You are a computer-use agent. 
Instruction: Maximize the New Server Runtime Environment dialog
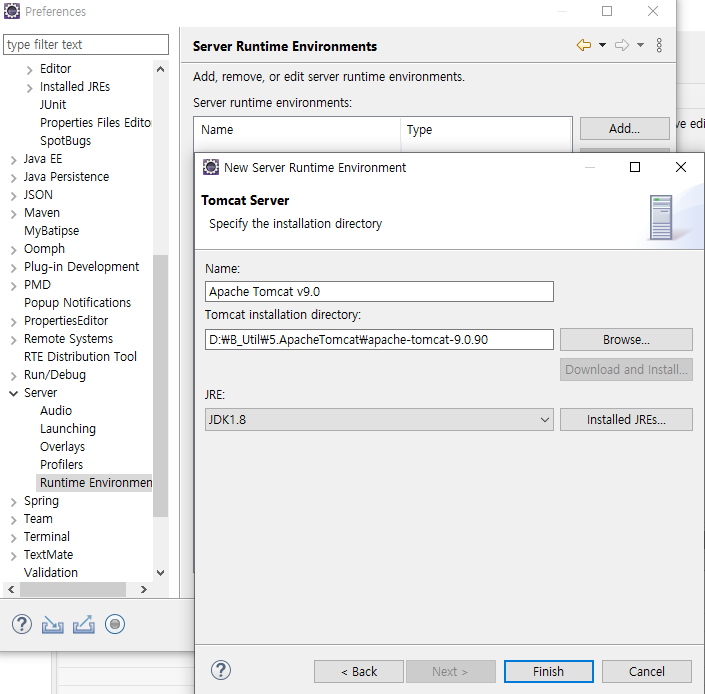click(635, 167)
